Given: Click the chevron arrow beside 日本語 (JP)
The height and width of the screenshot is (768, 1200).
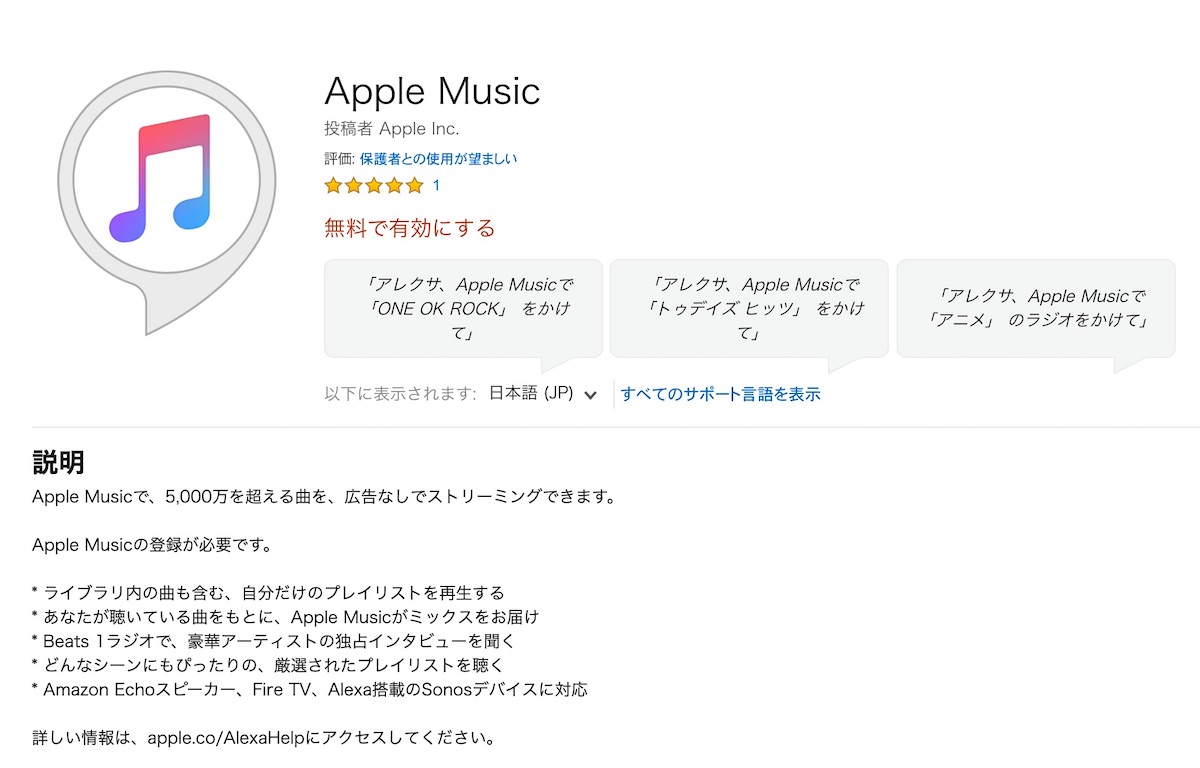Looking at the screenshot, I should 590,395.
